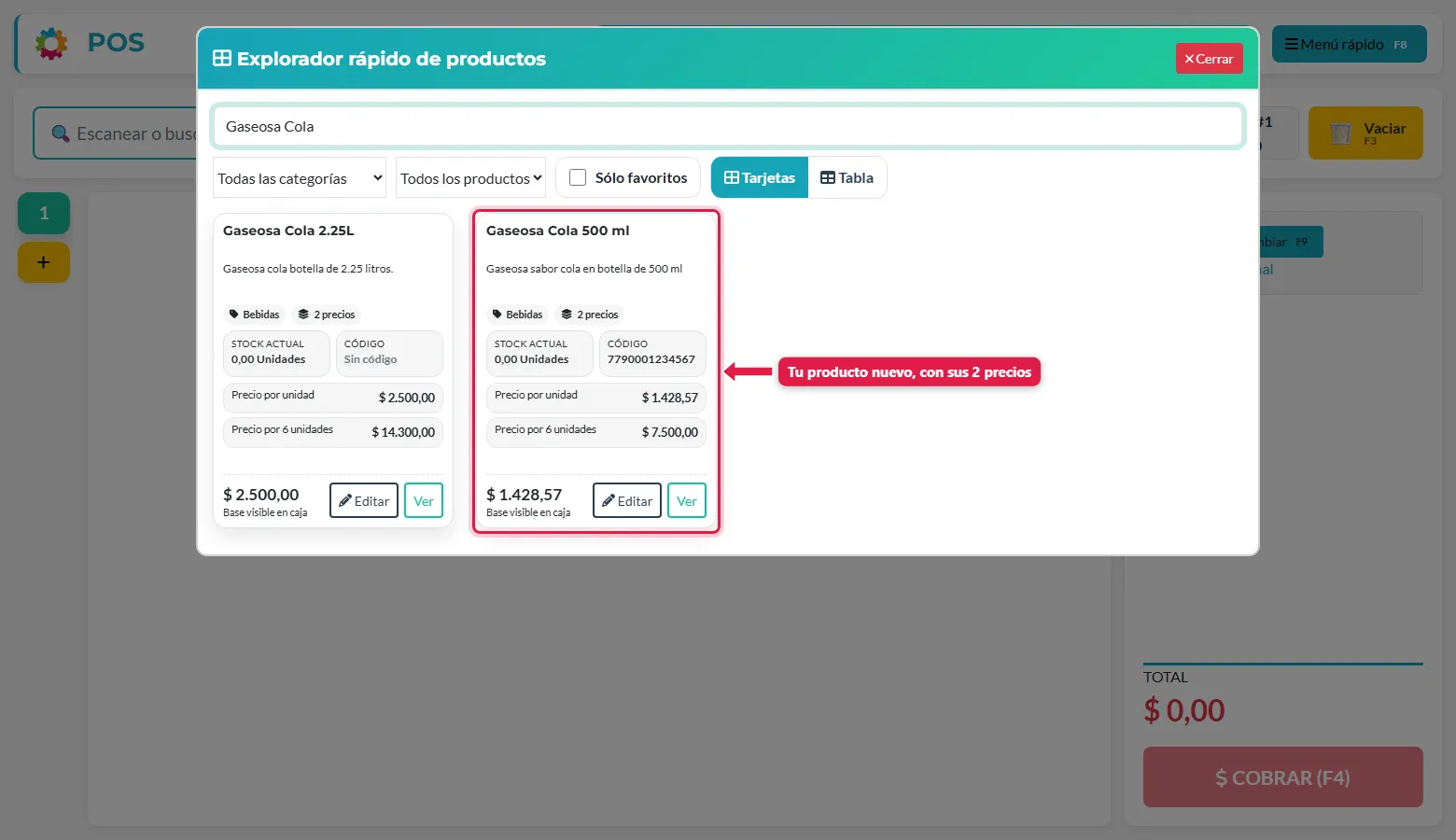Click the Vaciar F3 button
This screenshot has height=840, width=1456.
click(x=1365, y=133)
